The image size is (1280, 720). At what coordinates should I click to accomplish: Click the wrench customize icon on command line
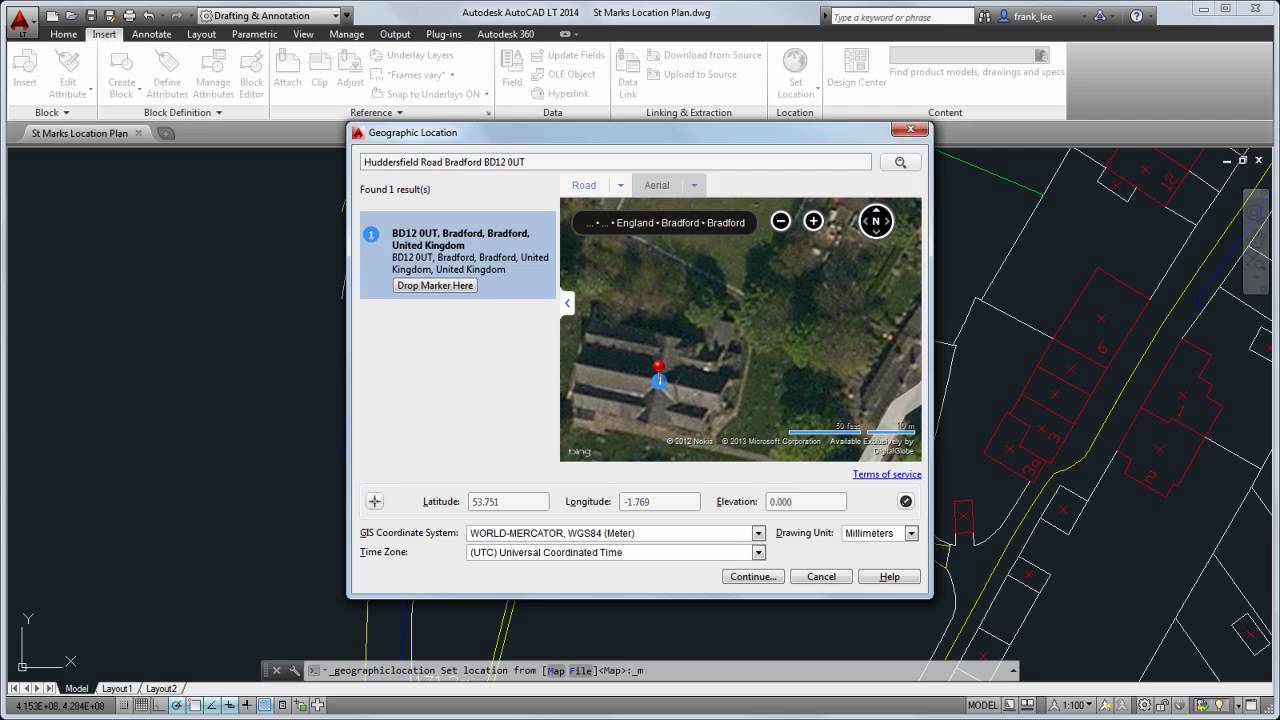pos(294,671)
